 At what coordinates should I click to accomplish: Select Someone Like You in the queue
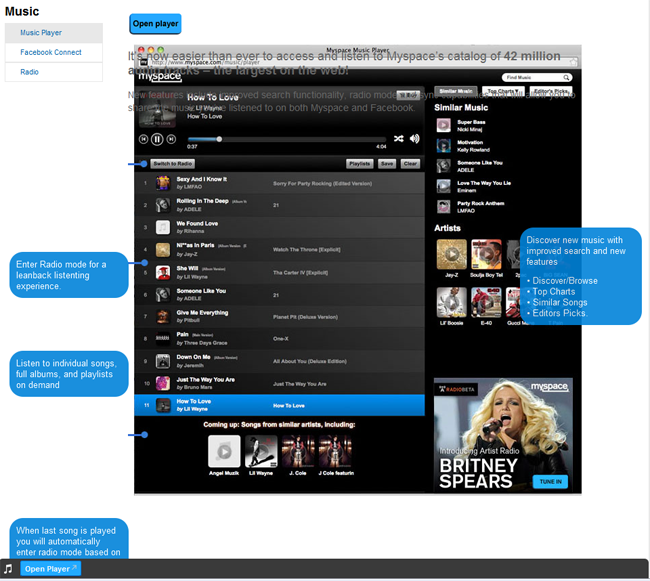coord(279,295)
